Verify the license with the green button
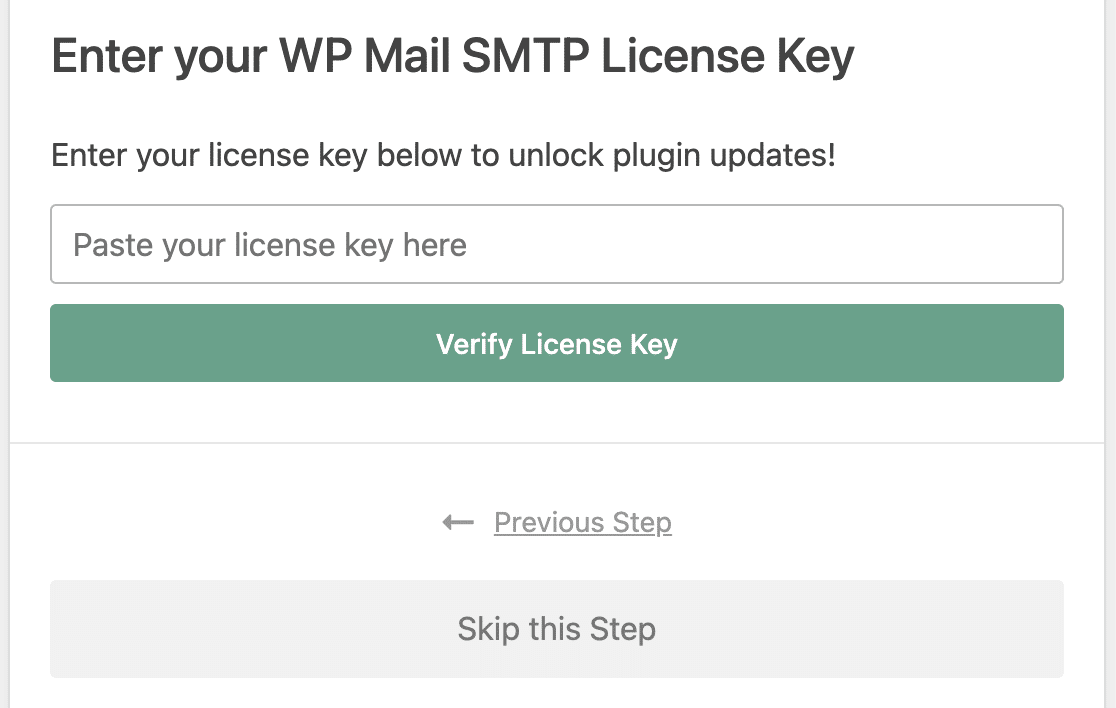 [x=556, y=343]
